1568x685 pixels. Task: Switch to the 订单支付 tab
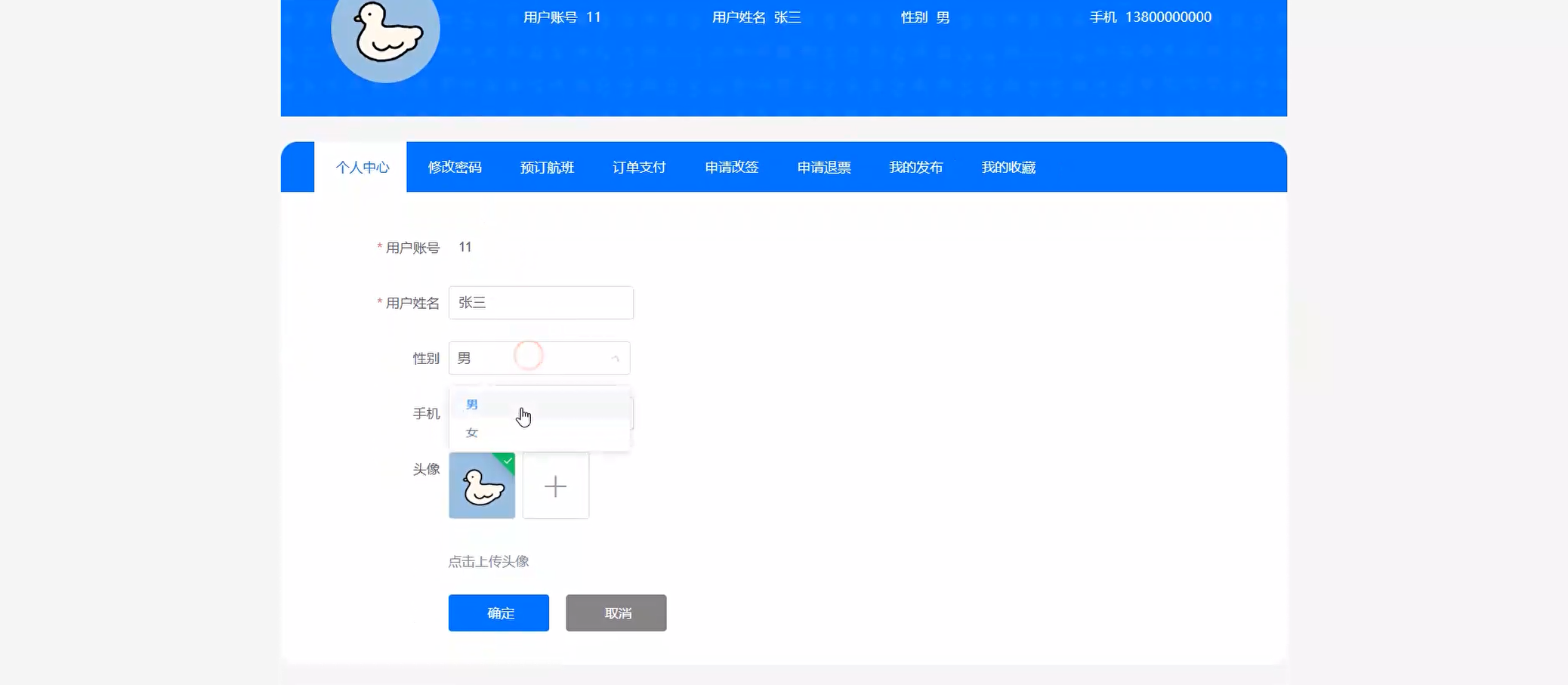click(x=638, y=167)
